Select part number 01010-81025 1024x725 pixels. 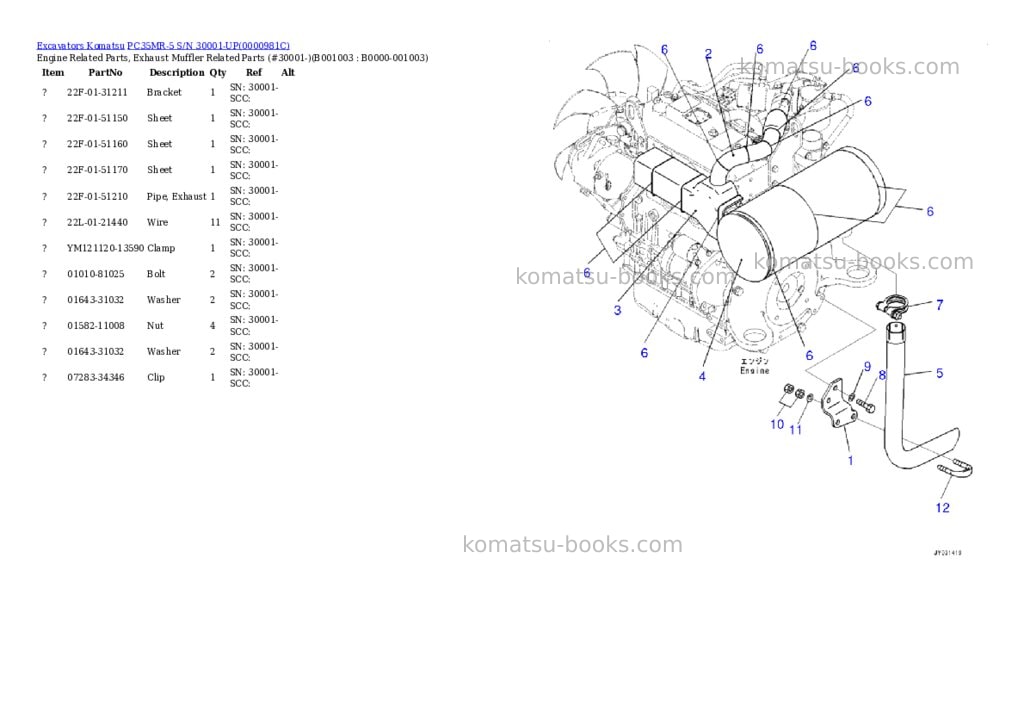[x=95, y=274]
